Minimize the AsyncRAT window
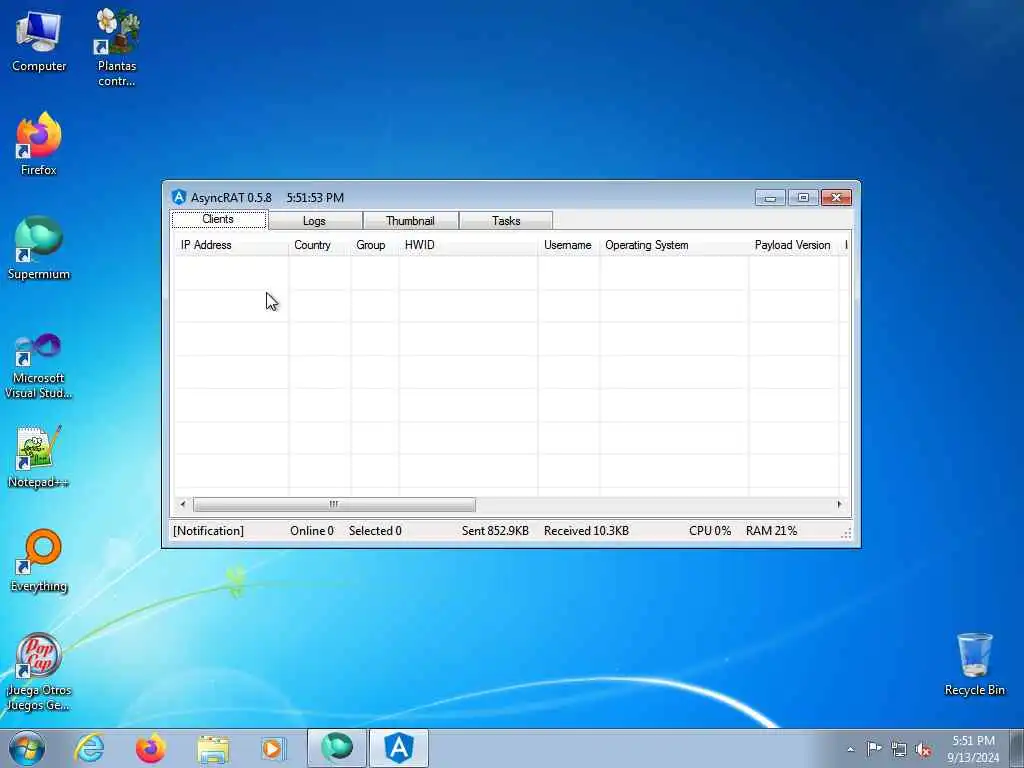This screenshot has width=1024, height=768. pos(770,197)
